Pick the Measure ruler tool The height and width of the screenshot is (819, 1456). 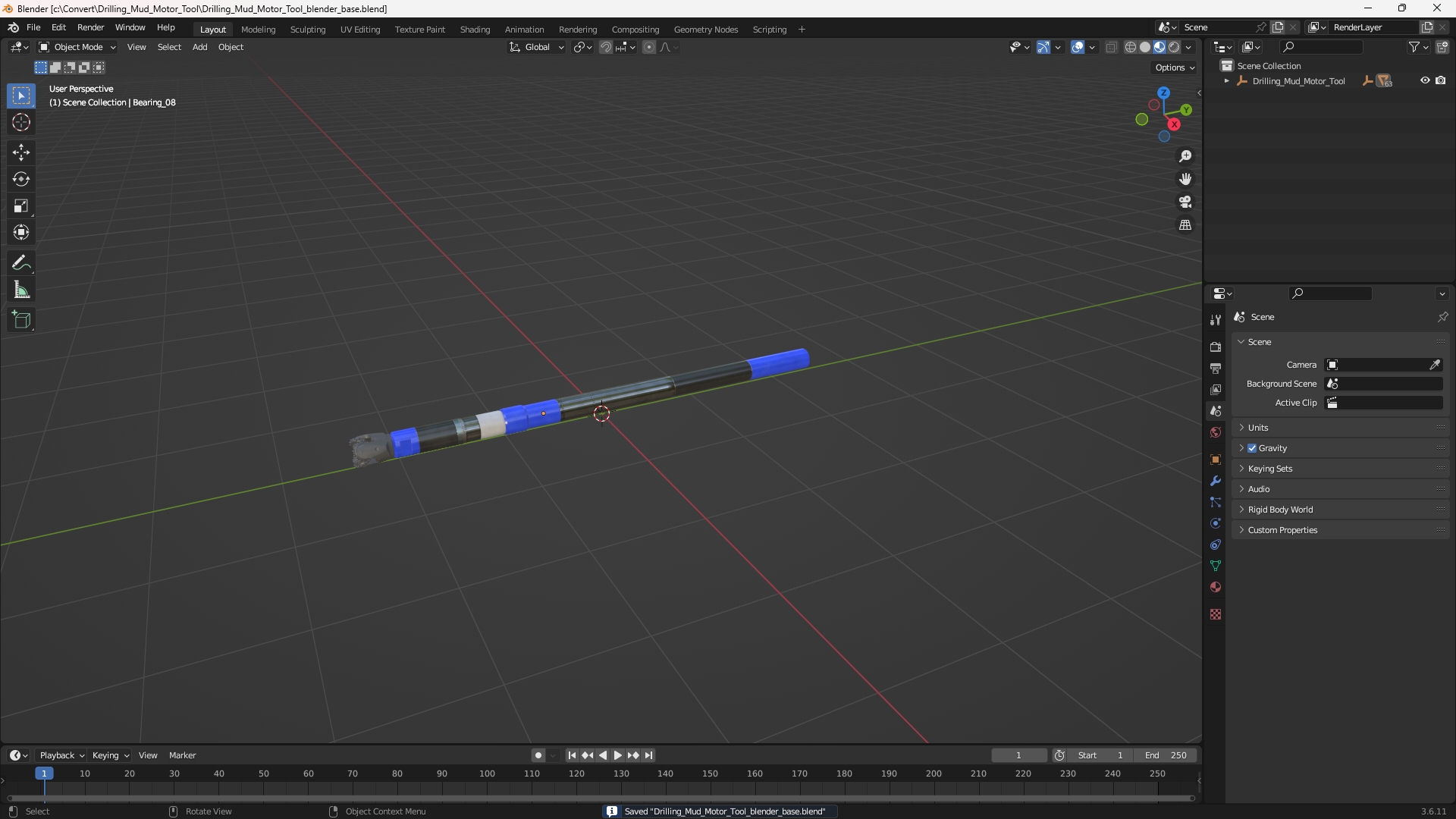click(21, 290)
